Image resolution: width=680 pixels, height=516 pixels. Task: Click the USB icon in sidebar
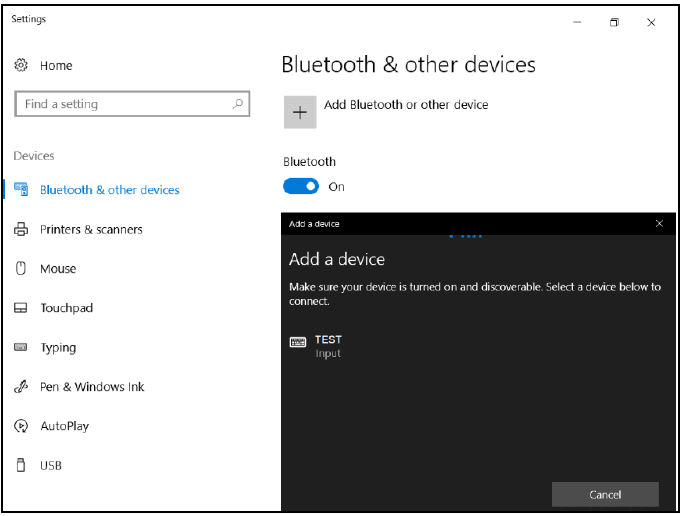tap(21, 465)
